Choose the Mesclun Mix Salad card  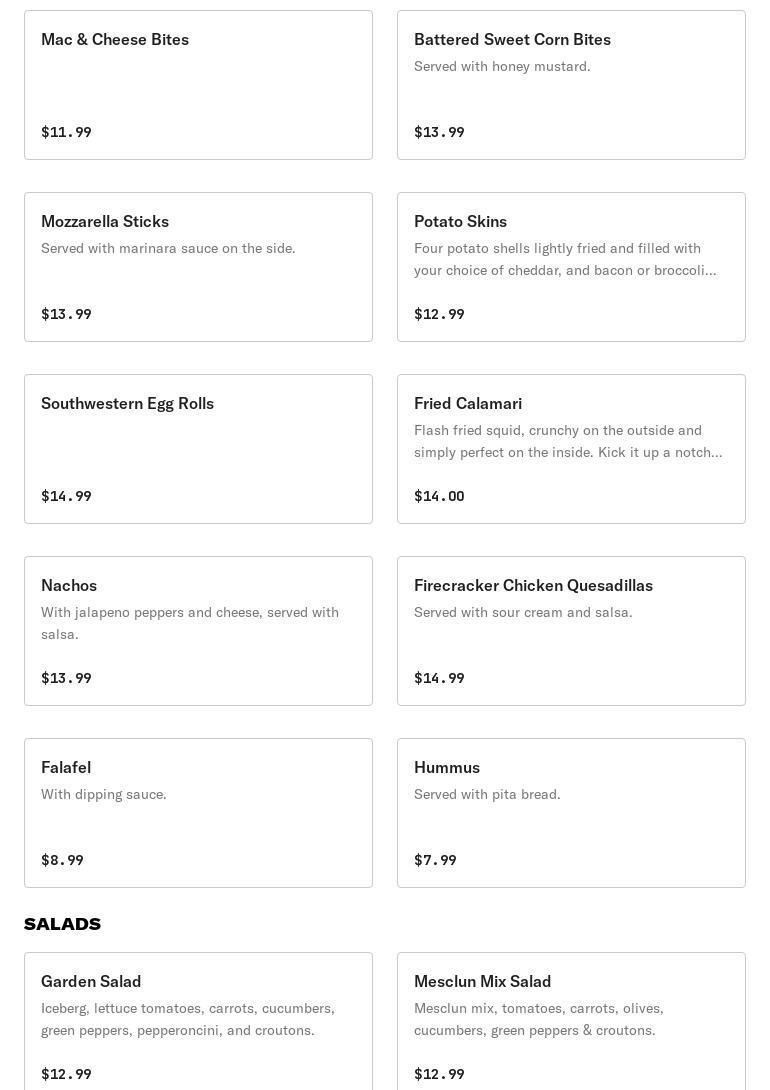click(x=571, y=1022)
